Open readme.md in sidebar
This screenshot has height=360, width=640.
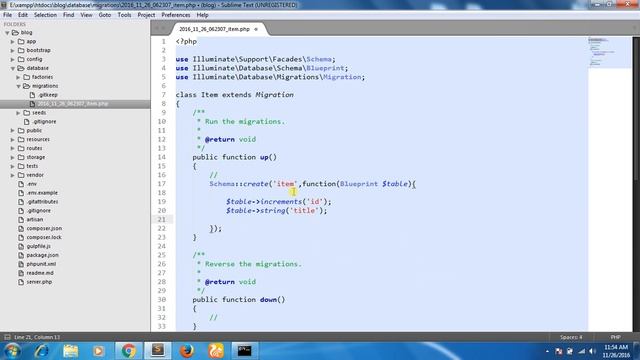(x=40, y=273)
